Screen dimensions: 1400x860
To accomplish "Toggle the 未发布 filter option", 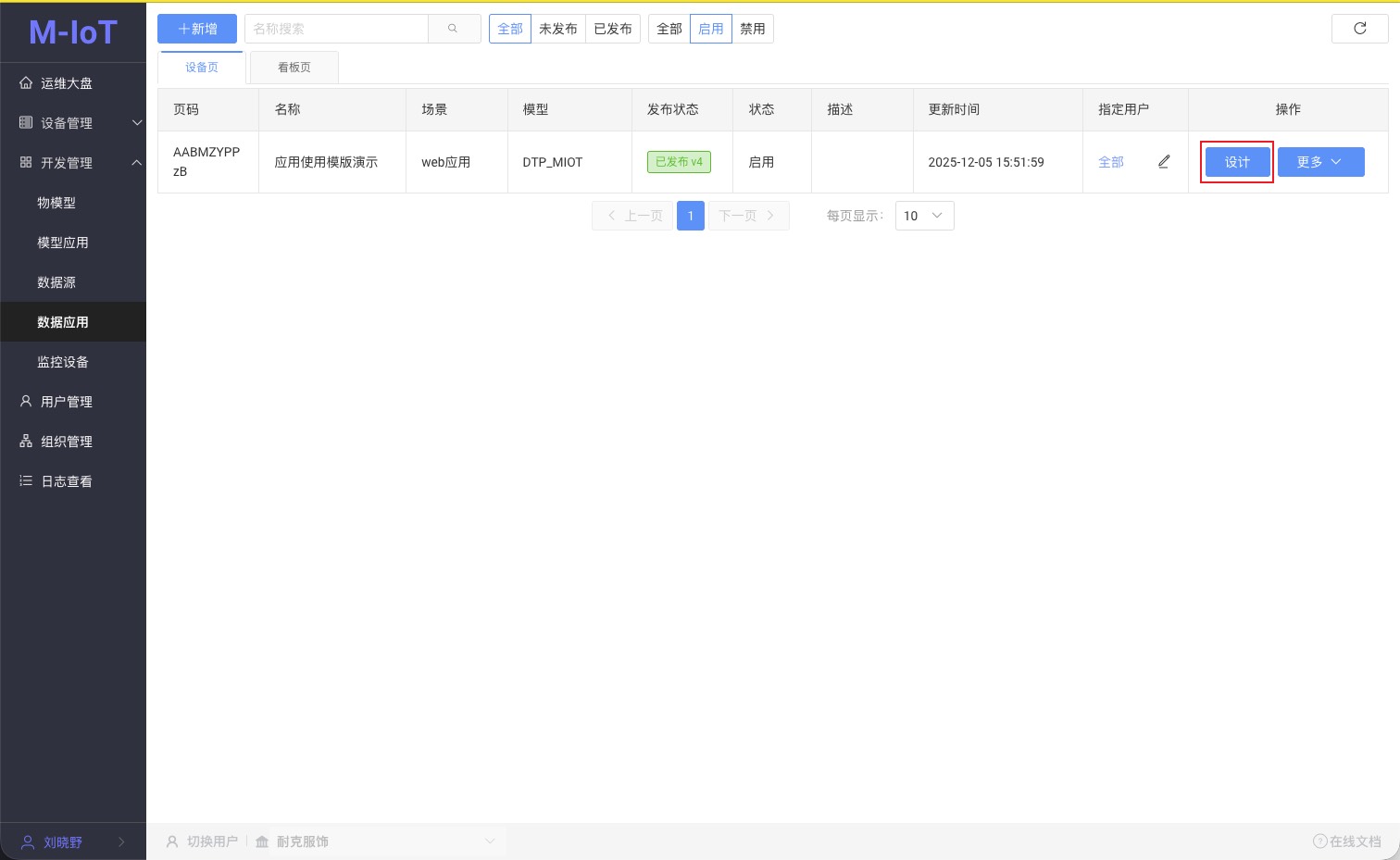I will (558, 28).
